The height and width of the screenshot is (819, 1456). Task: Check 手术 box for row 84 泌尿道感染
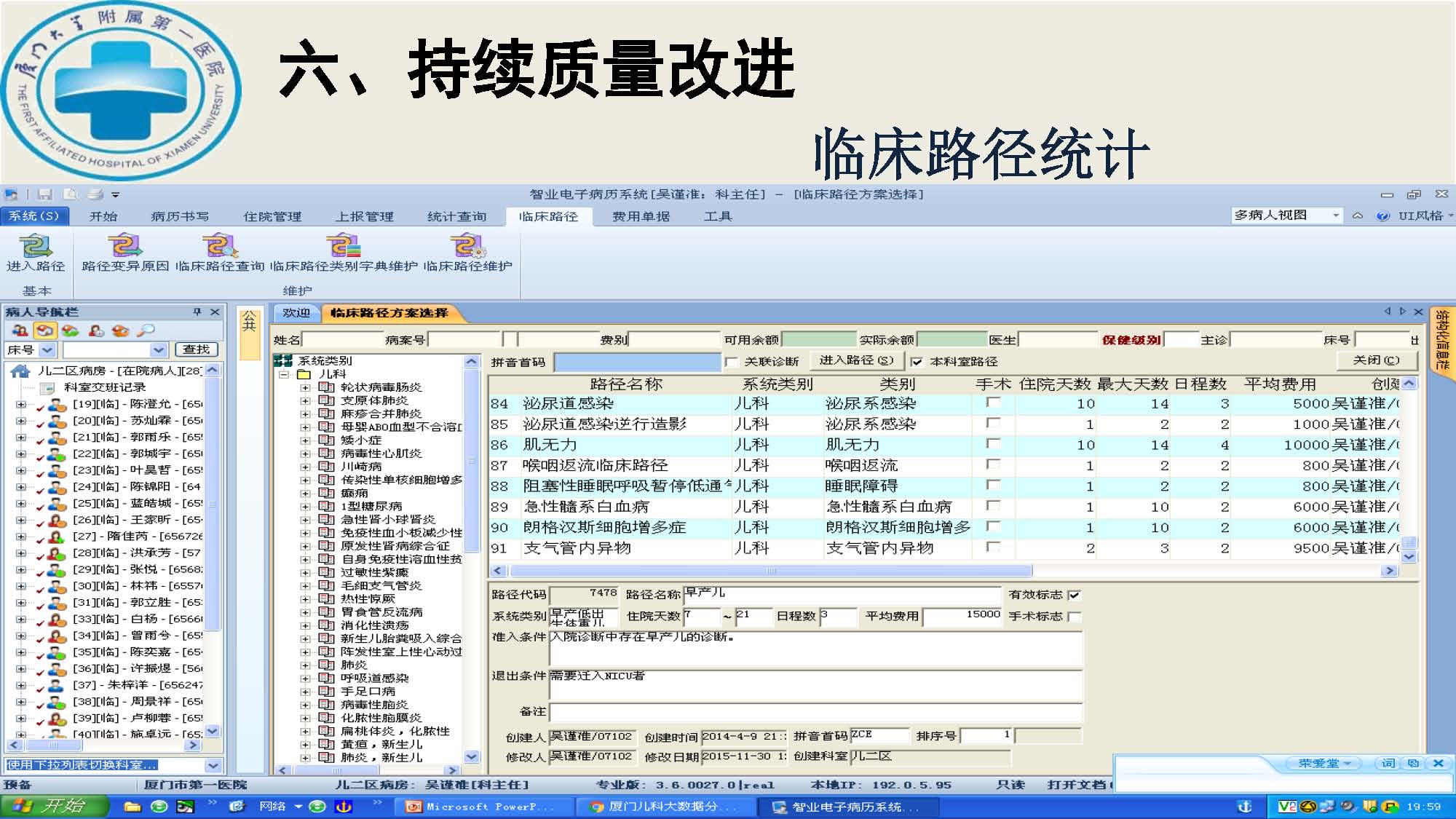(992, 403)
